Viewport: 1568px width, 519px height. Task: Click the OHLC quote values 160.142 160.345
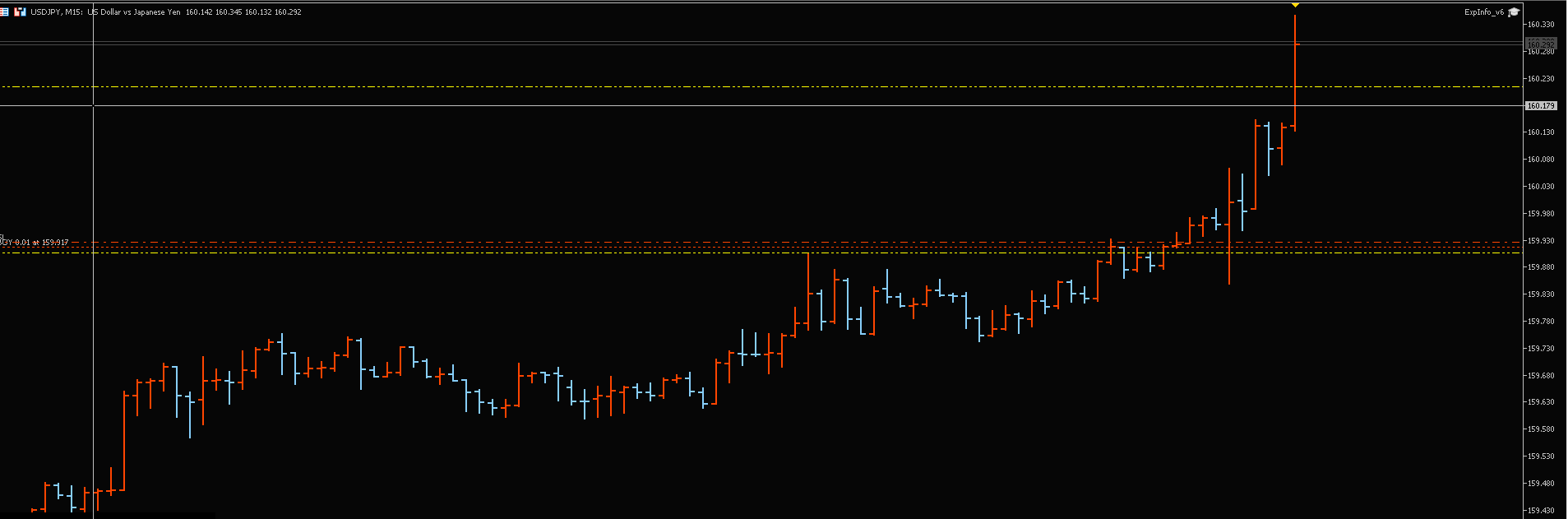pyautogui.click(x=214, y=12)
